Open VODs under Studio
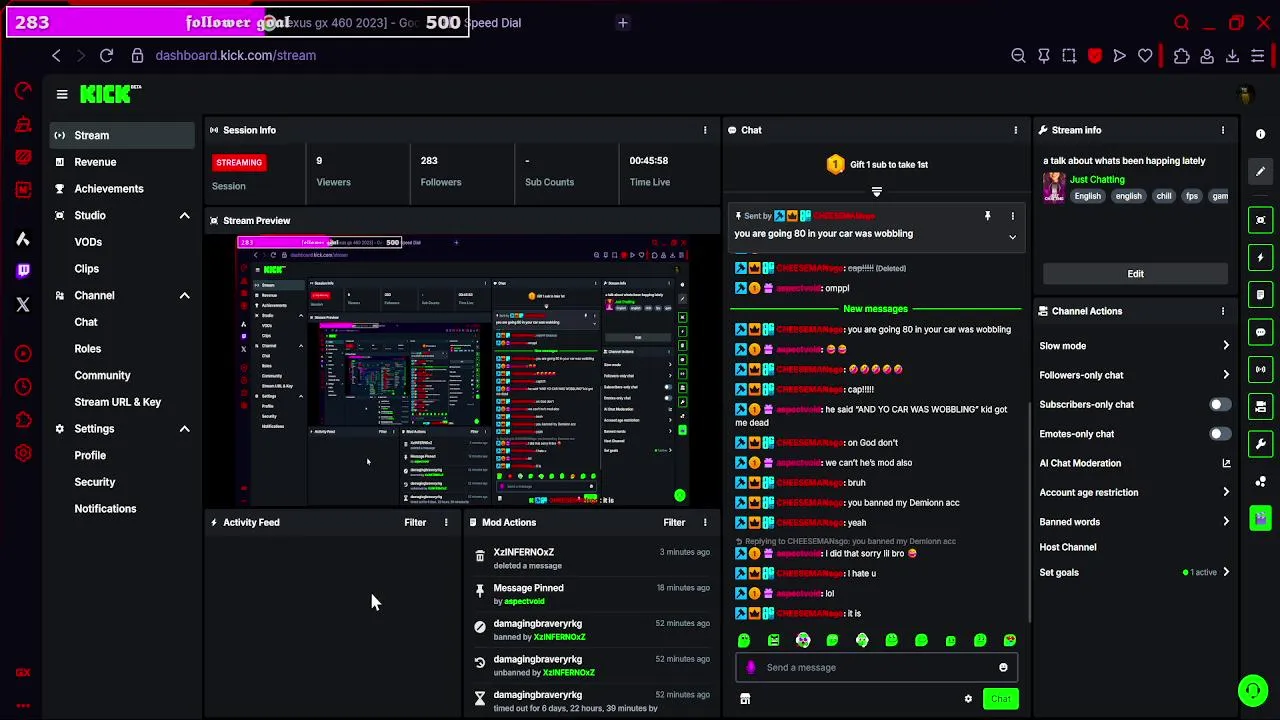Image resolution: width=1280 pixels, height=720 pixels. click(x=88, y=242)
